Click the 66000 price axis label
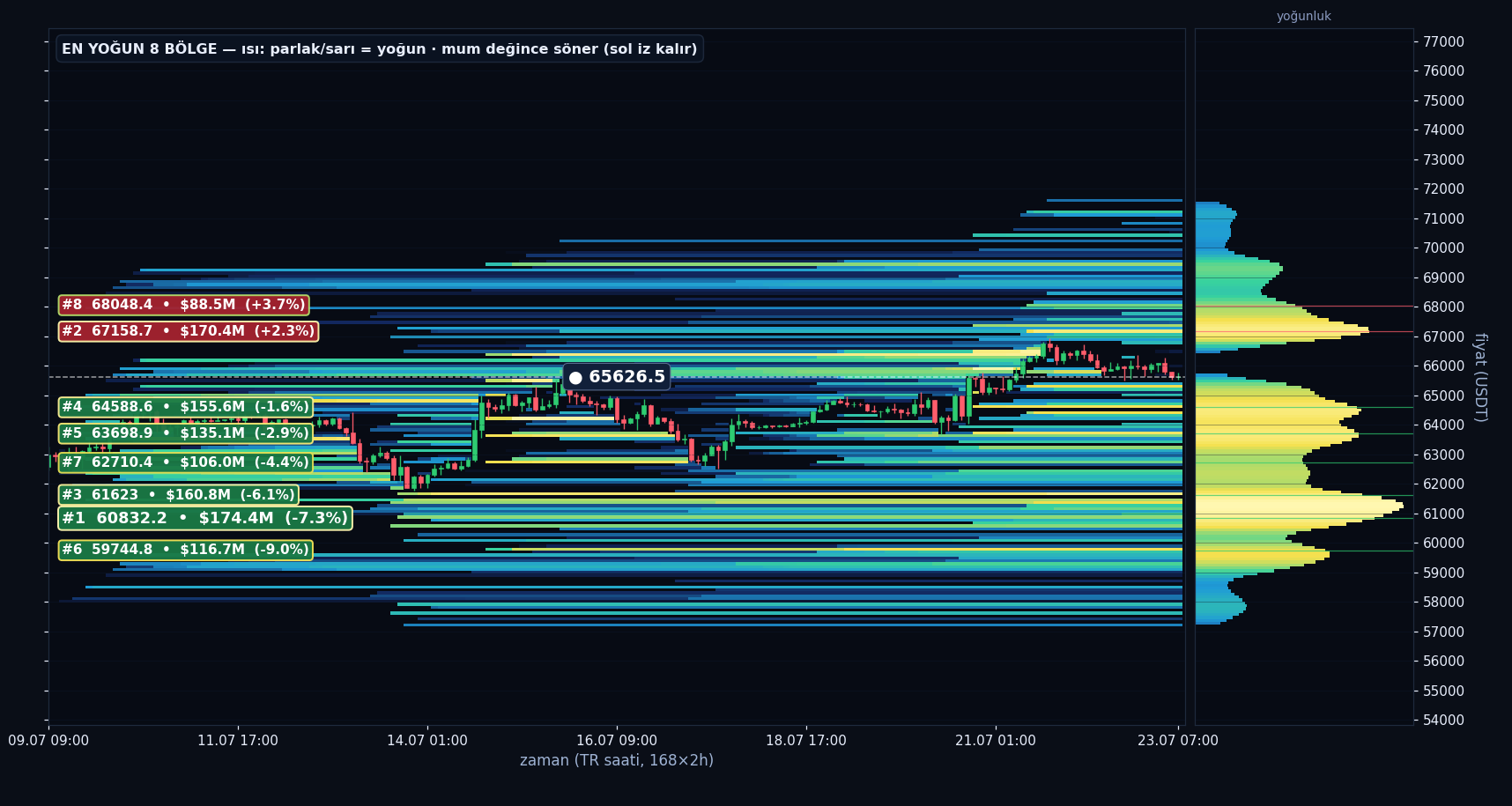This screenshot has height=806, width=1512. coord(1443,366)
